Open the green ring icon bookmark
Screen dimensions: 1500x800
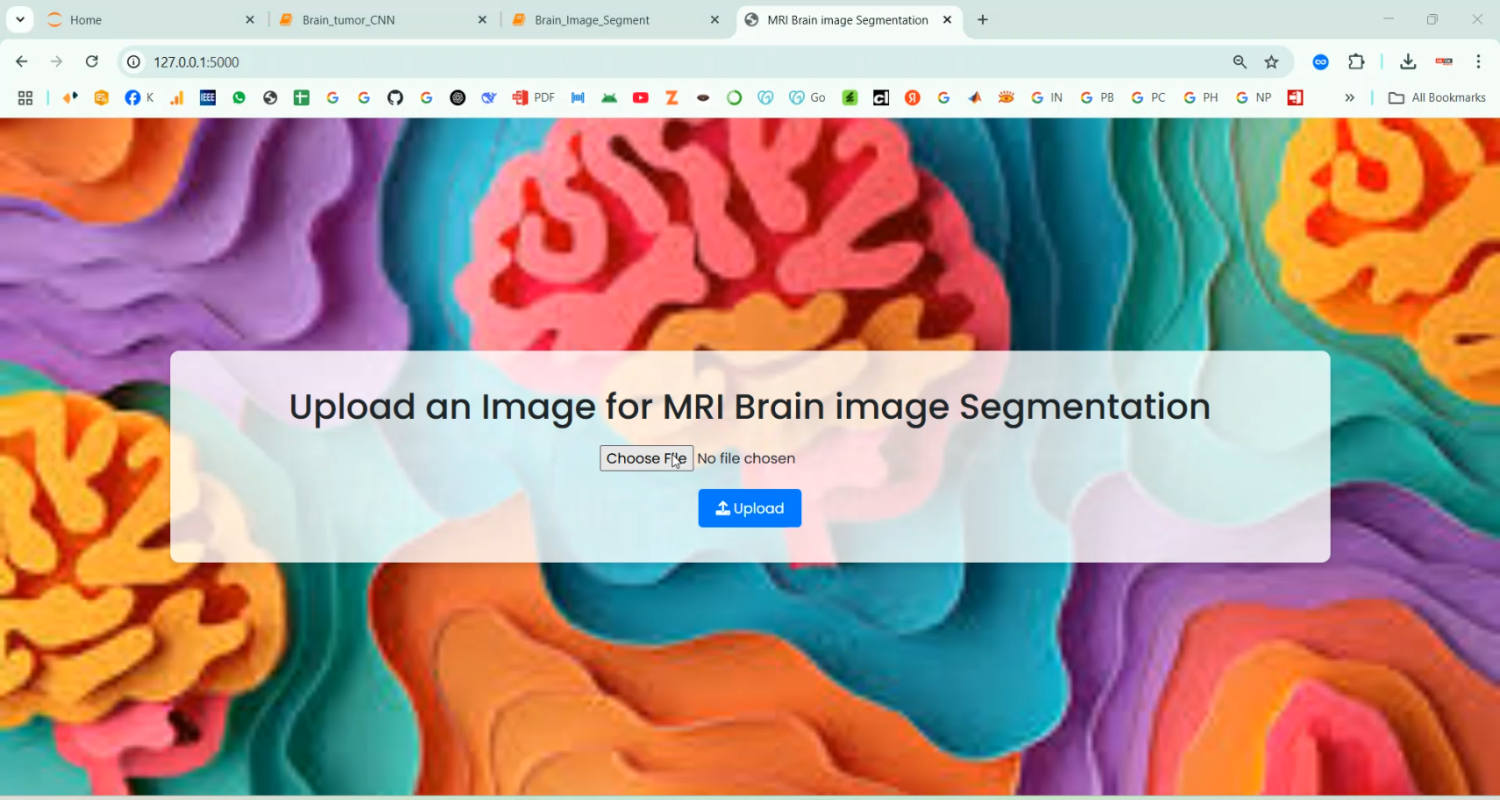click(734, 98)
